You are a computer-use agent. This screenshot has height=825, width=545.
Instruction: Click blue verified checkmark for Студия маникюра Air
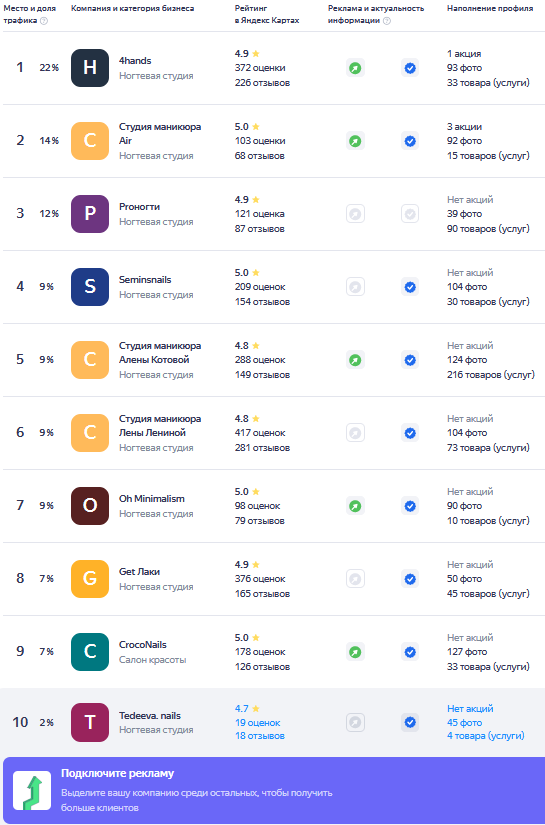(x=410, y=141)
